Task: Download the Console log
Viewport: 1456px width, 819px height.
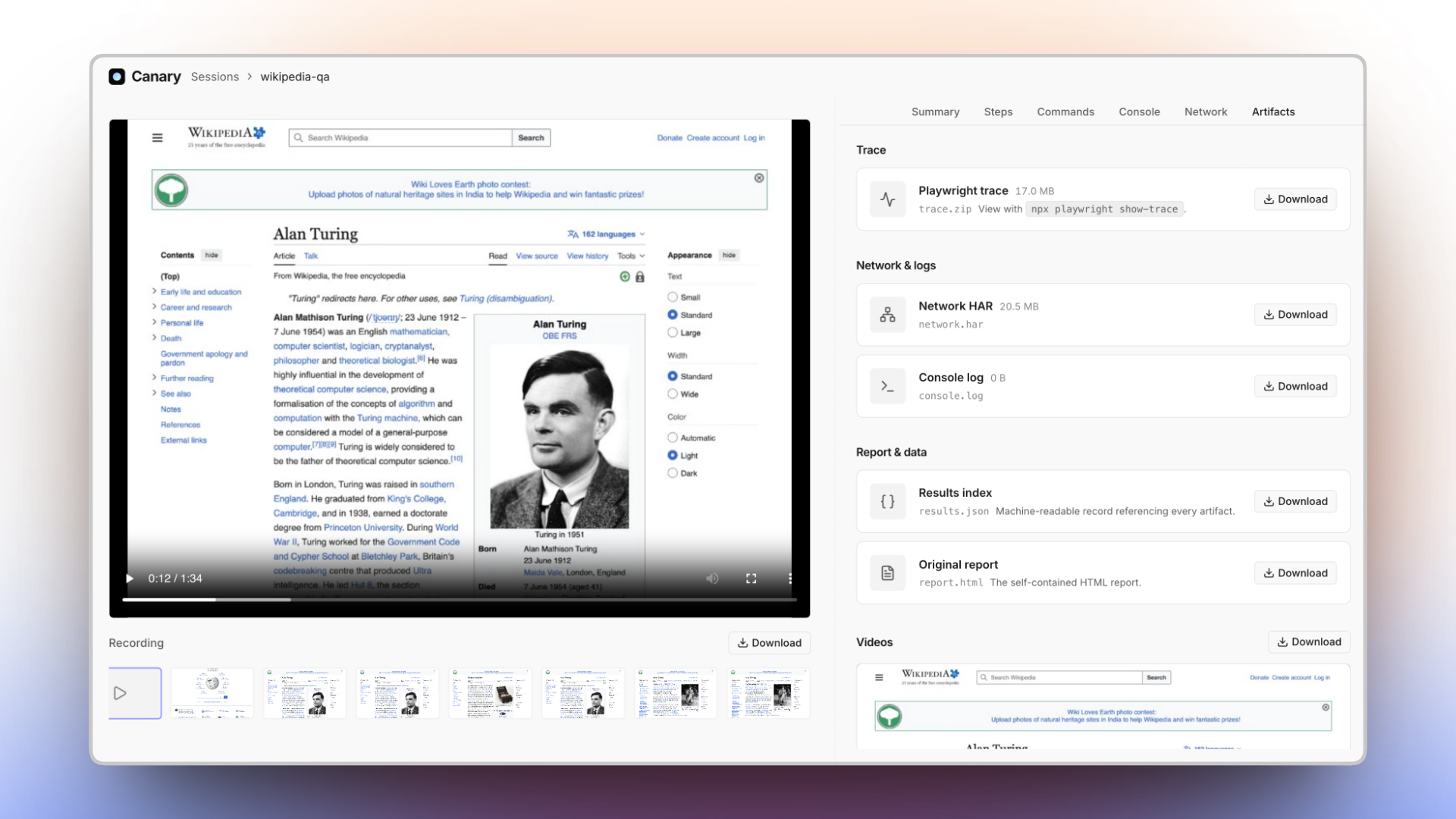Action: coord(1295,386)
